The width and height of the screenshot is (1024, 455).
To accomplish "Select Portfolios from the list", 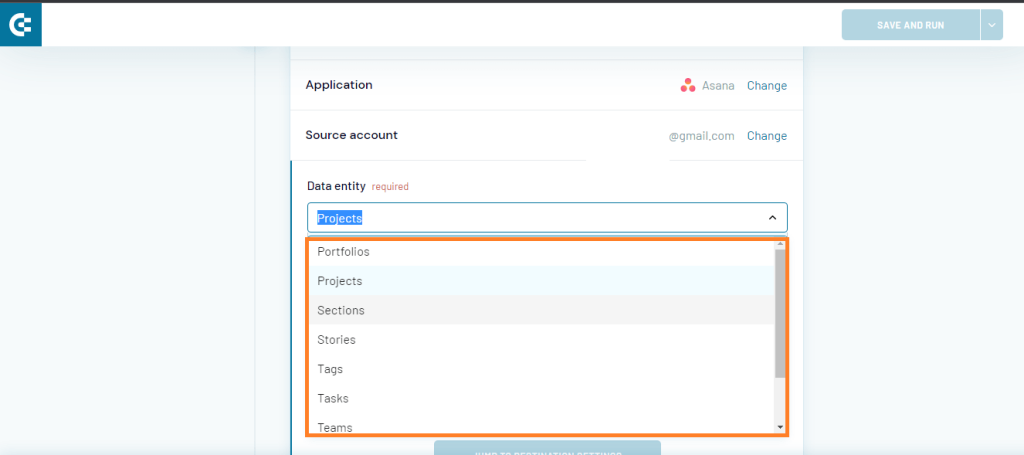I will coord(541,251).
